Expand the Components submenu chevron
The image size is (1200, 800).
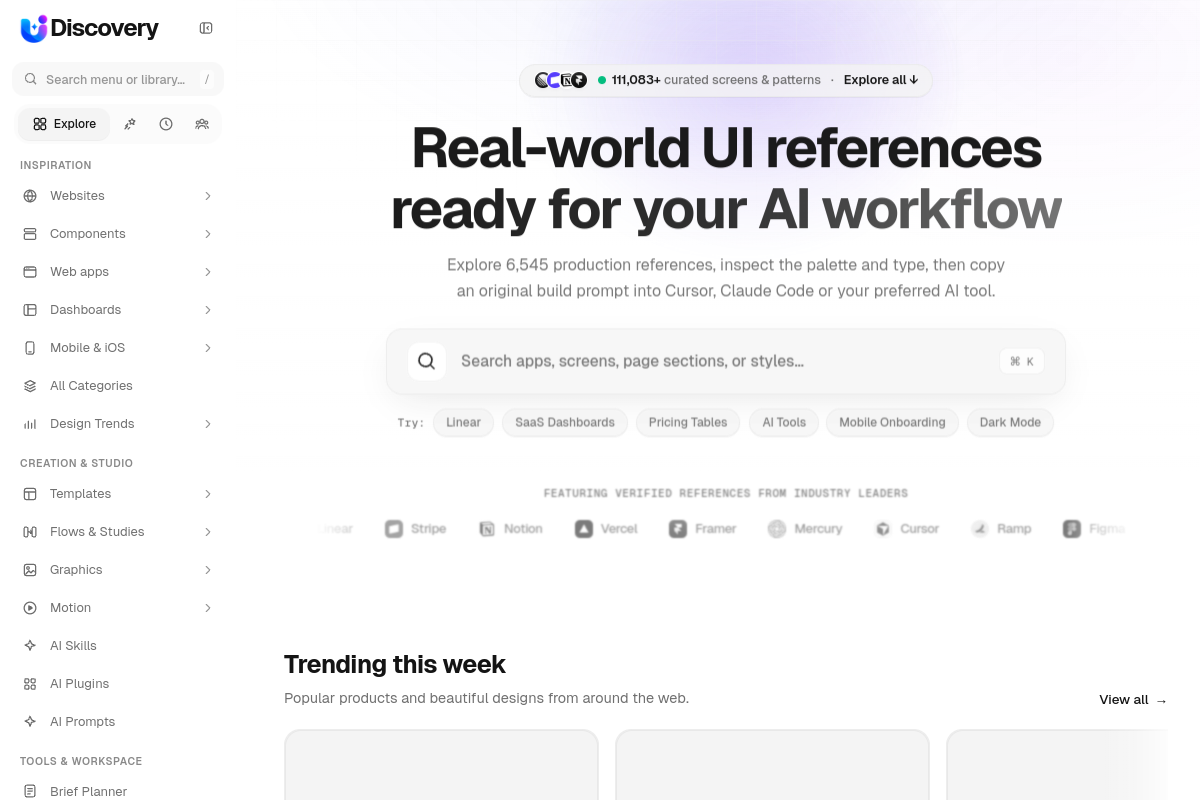[x=208, y=234]
